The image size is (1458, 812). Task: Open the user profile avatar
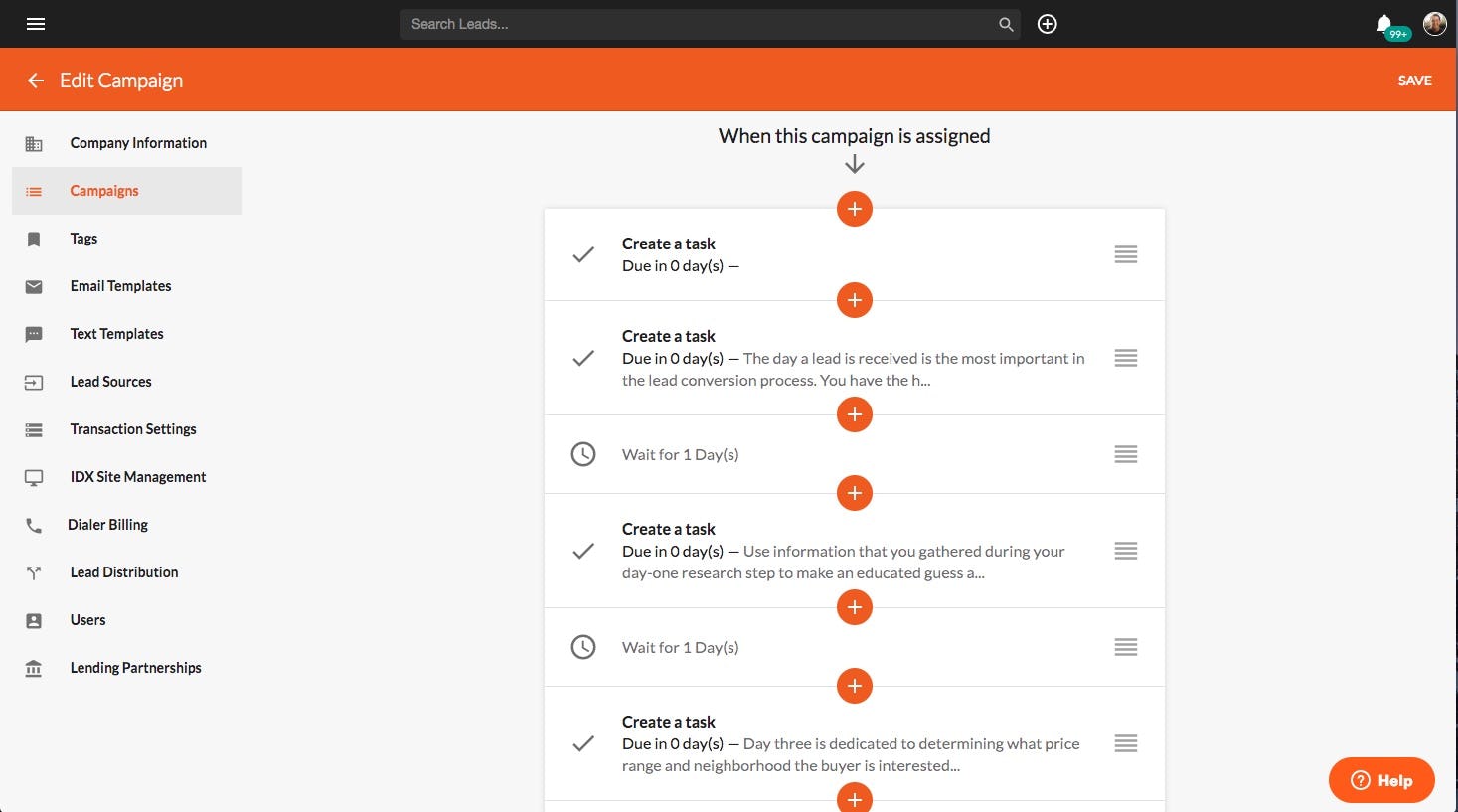1434,24
